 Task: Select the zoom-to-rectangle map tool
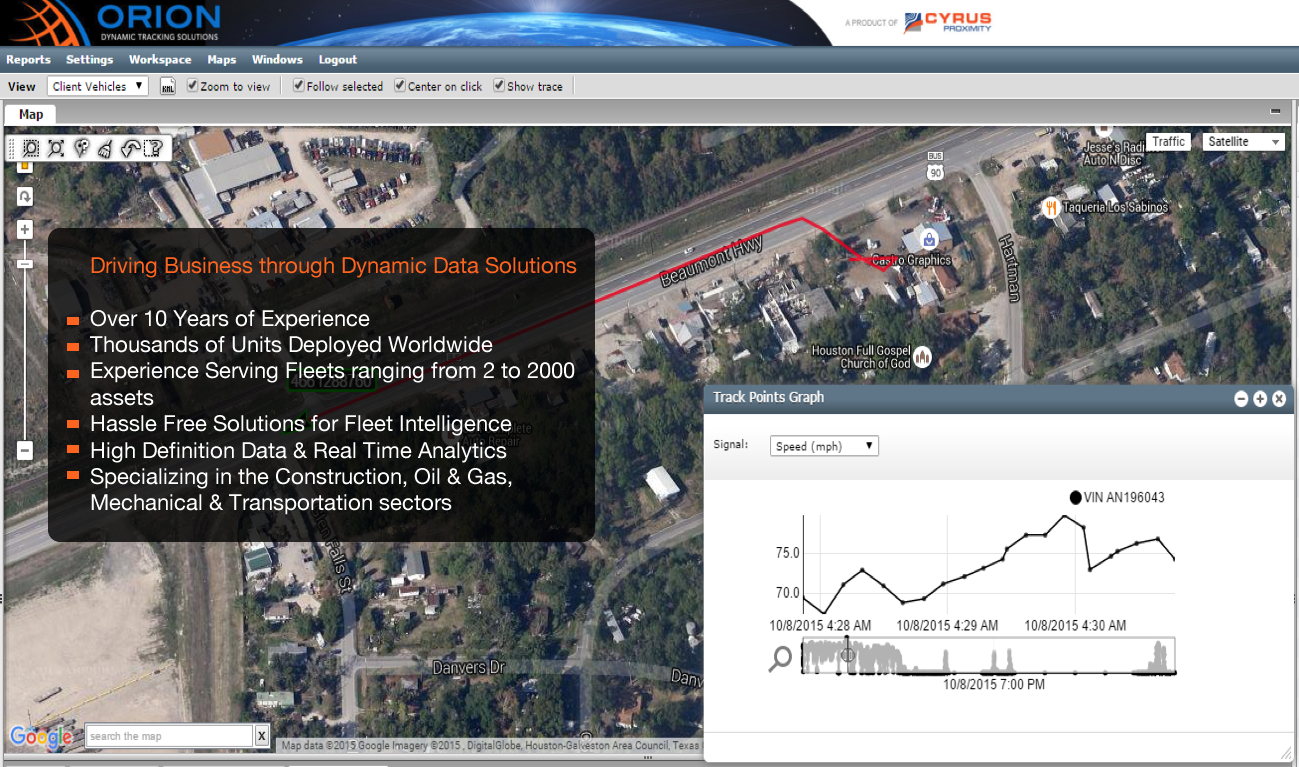(x=32, y=149)
